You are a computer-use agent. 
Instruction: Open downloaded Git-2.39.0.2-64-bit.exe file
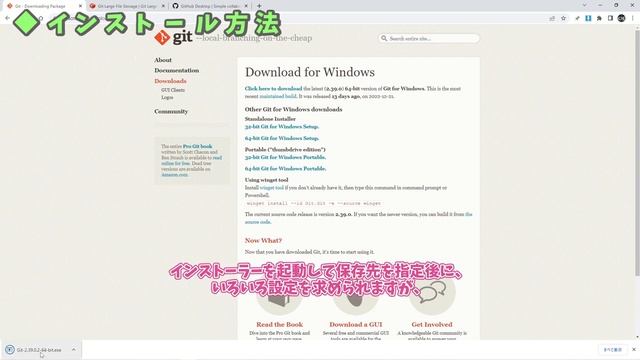[39, 350]
